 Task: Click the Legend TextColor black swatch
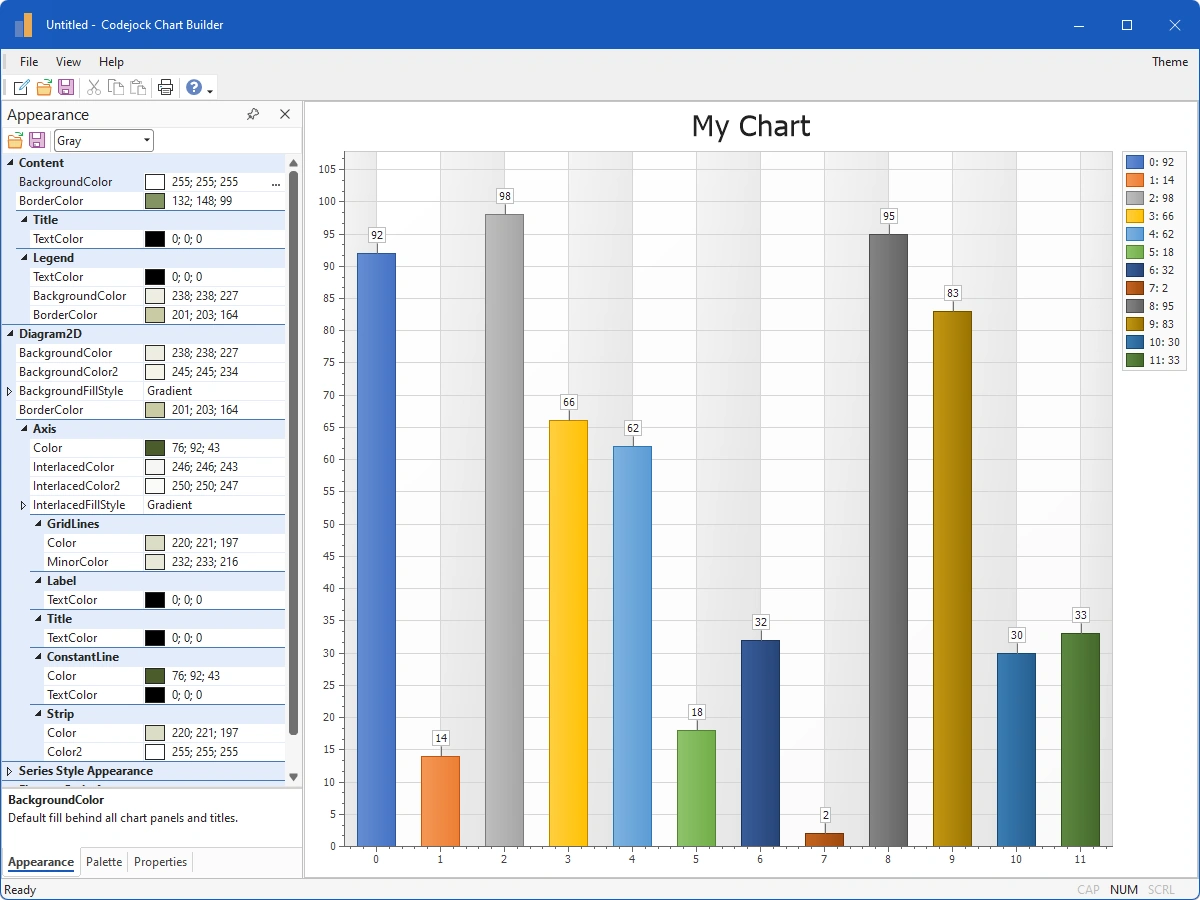click(x=154, y=277)
